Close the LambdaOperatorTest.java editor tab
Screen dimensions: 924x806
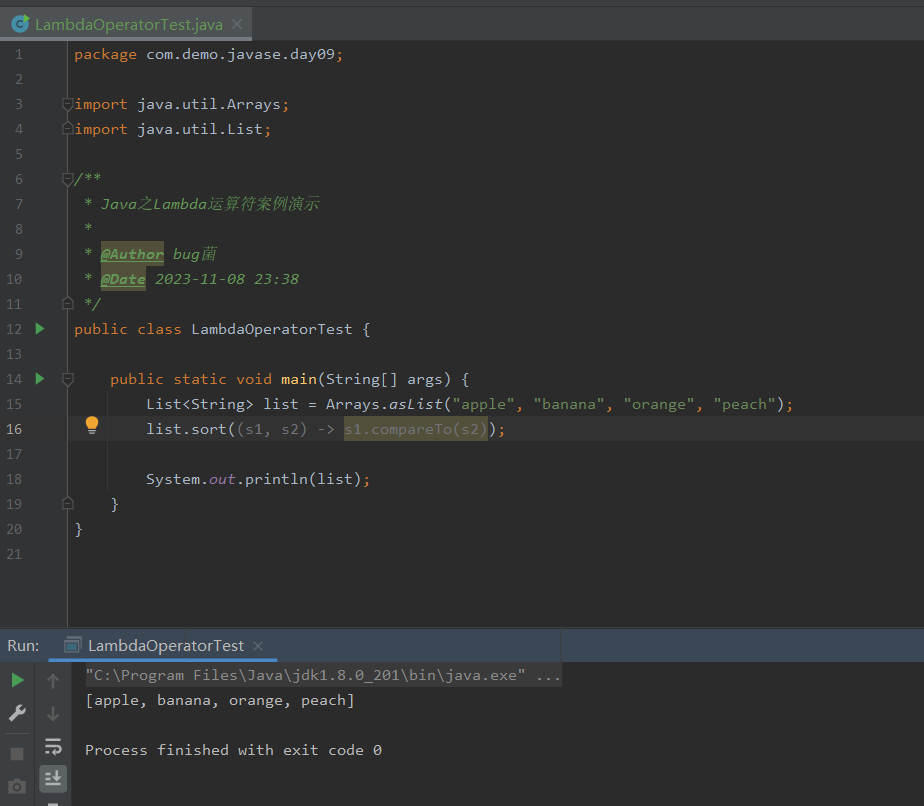[237, 24]
